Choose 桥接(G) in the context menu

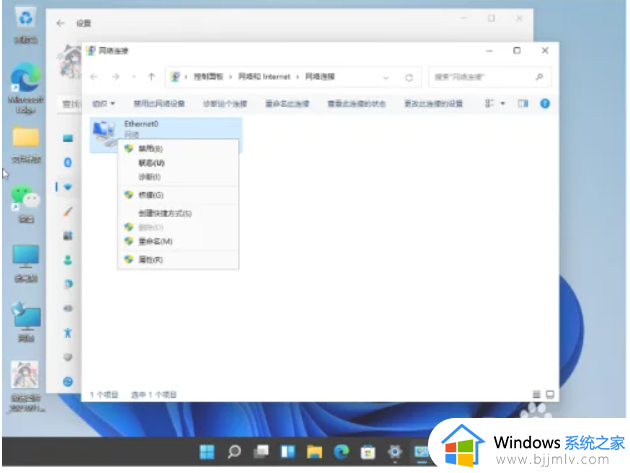pos(178,195)
